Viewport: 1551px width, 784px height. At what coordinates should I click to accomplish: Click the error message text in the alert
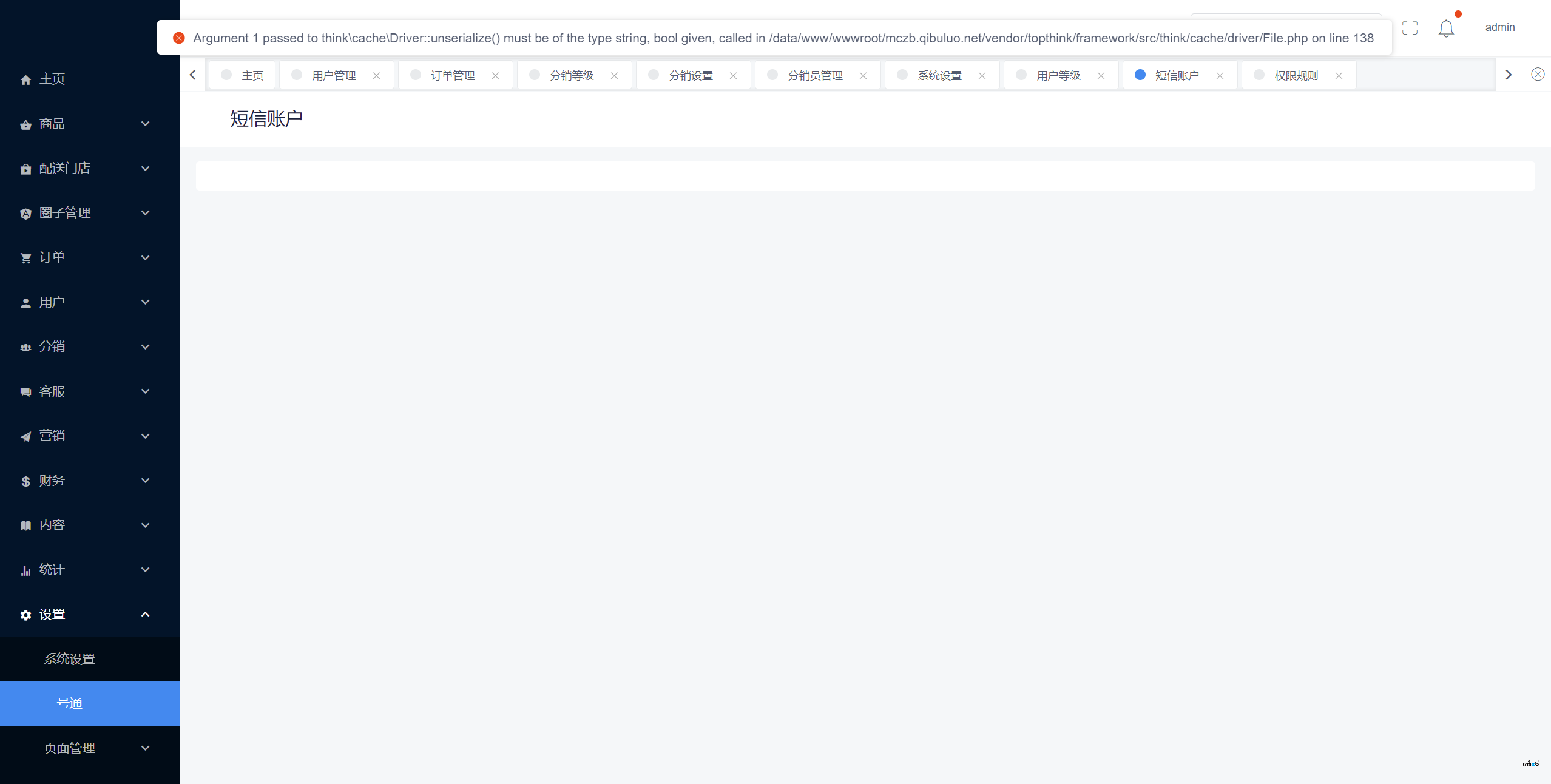(783, 38)
